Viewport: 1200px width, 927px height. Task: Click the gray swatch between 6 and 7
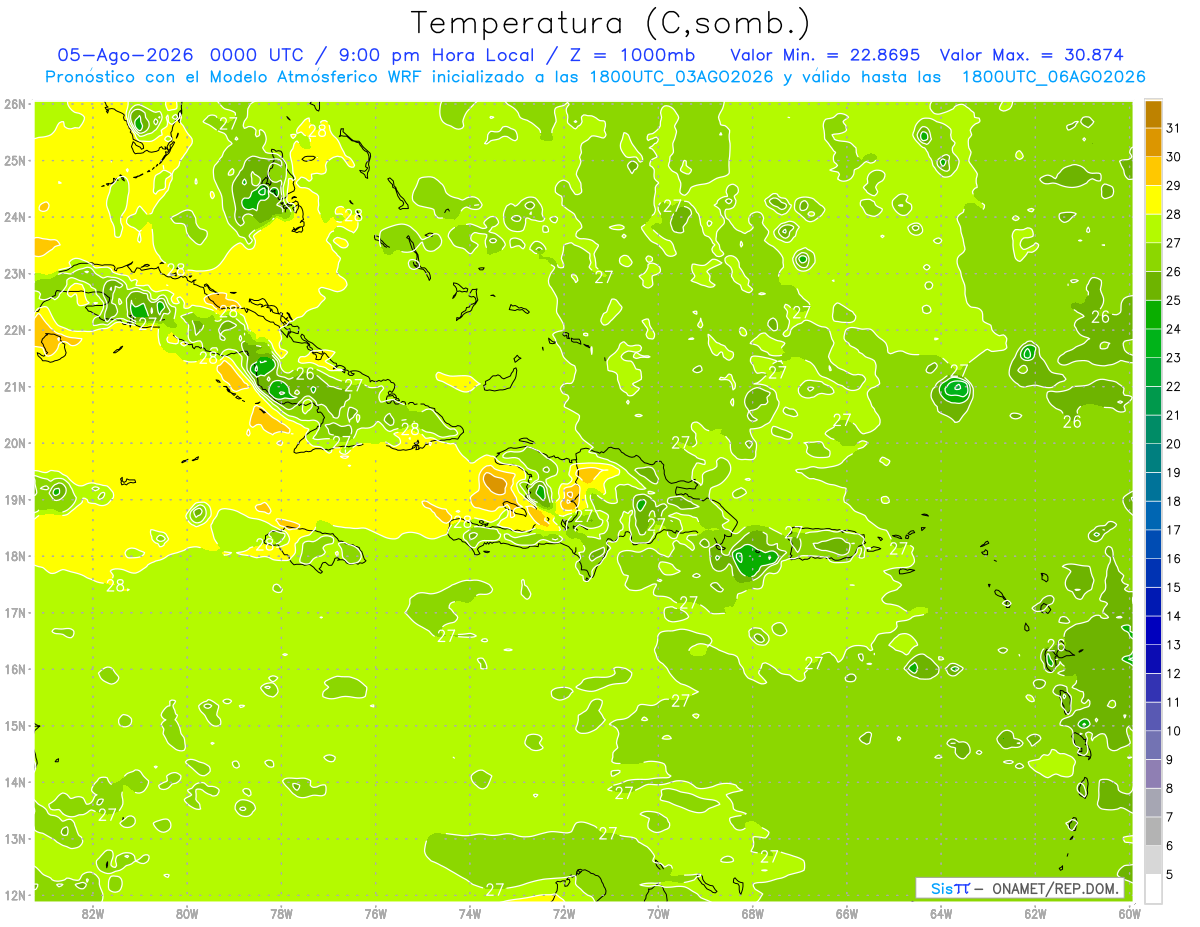click(x=1153, y=831)
